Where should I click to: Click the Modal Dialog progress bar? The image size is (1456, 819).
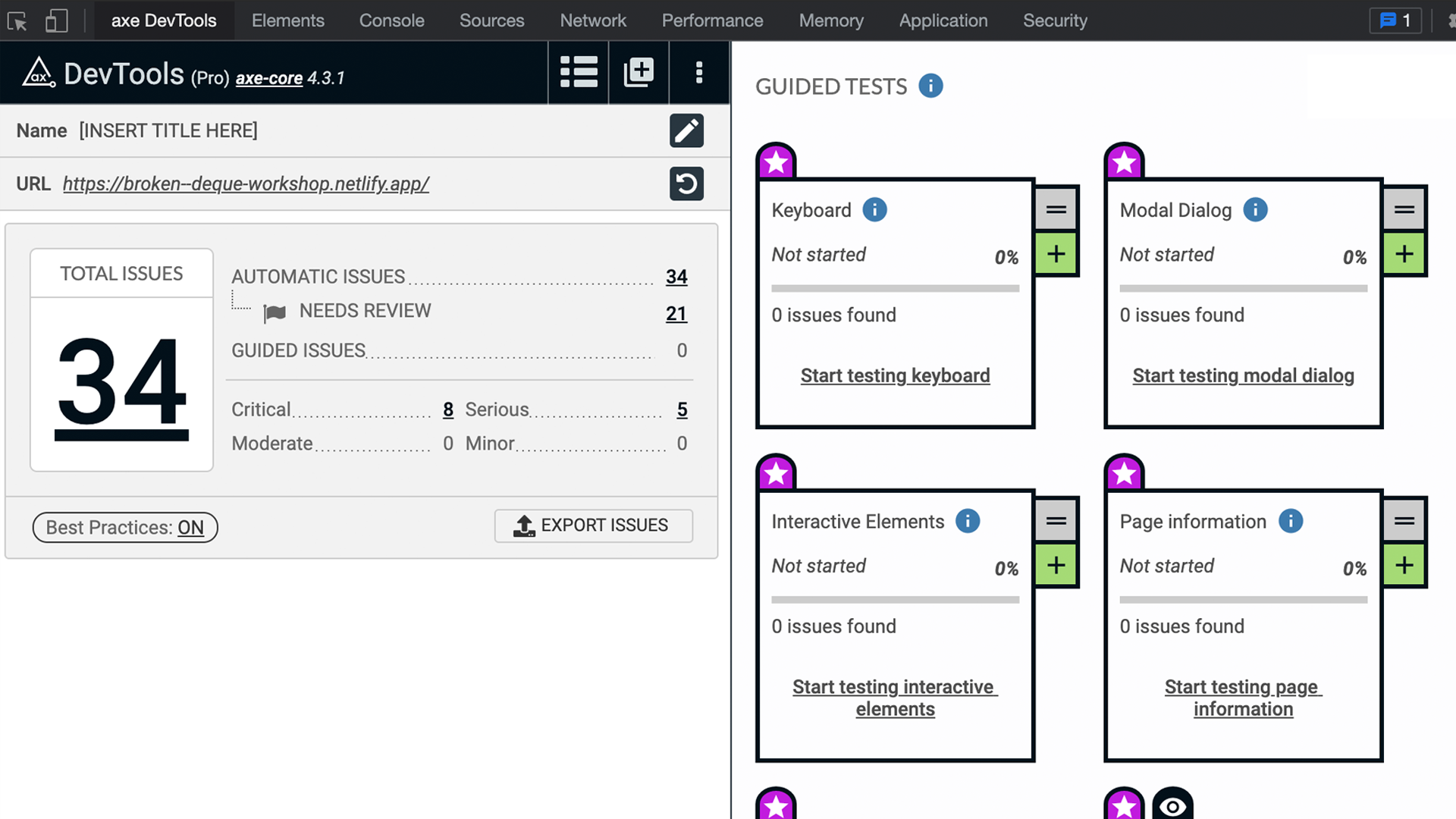coord(1242,288)
